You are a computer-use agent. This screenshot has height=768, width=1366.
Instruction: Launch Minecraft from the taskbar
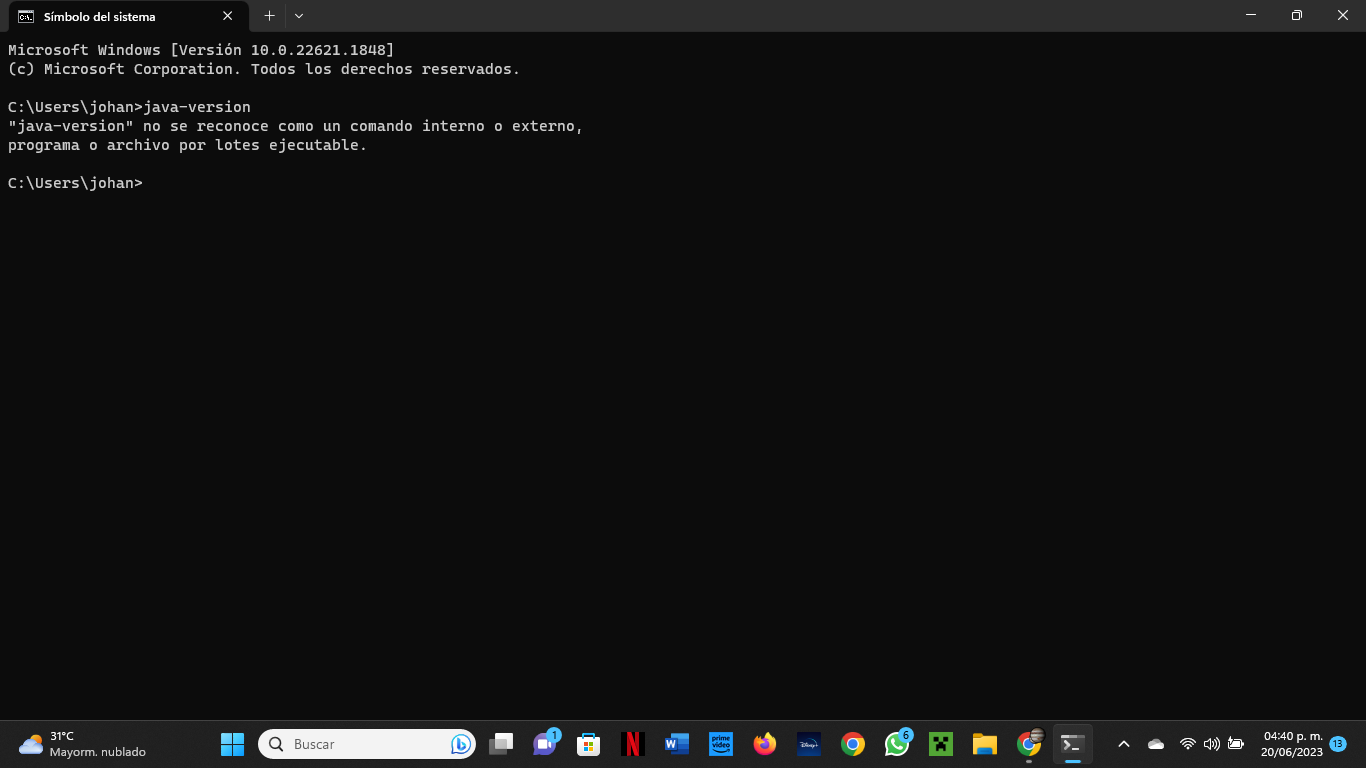coord(941,744)
